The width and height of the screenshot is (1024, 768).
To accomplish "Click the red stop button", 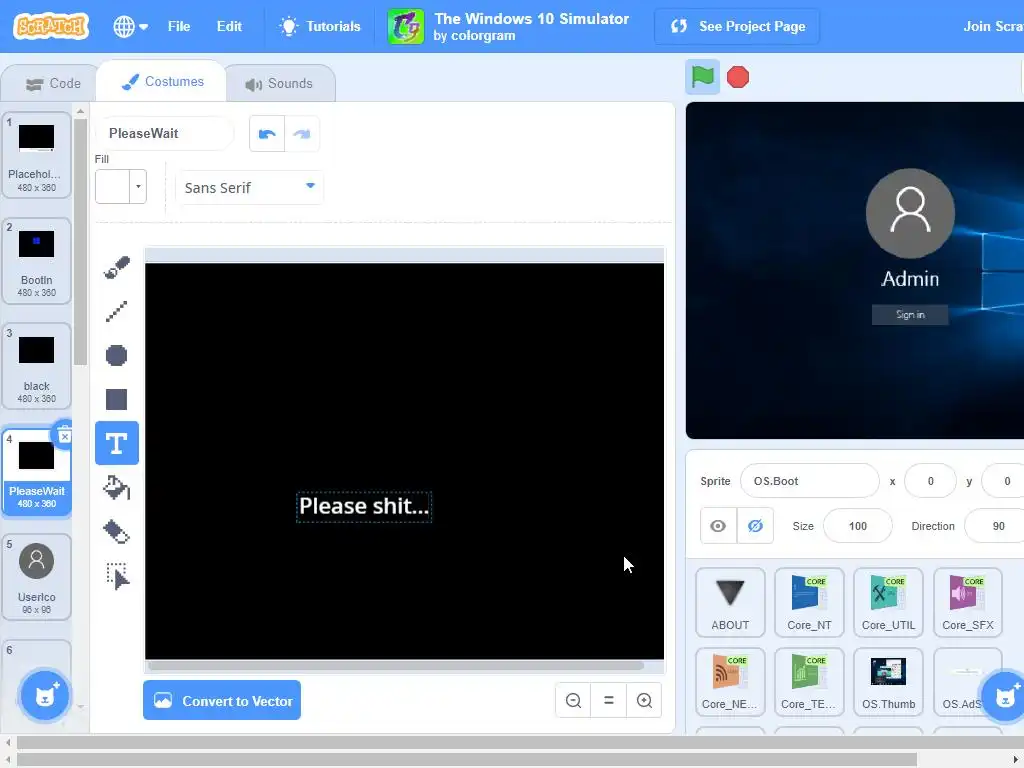I will click(x=738, y=77).
